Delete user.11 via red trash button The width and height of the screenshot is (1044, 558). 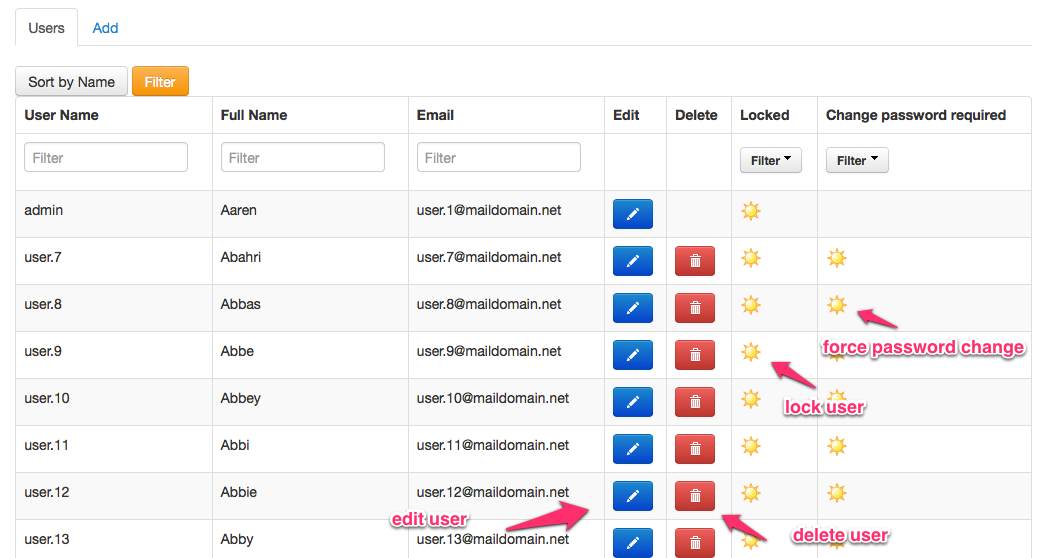pyautogui.click(x=695, y=448)
